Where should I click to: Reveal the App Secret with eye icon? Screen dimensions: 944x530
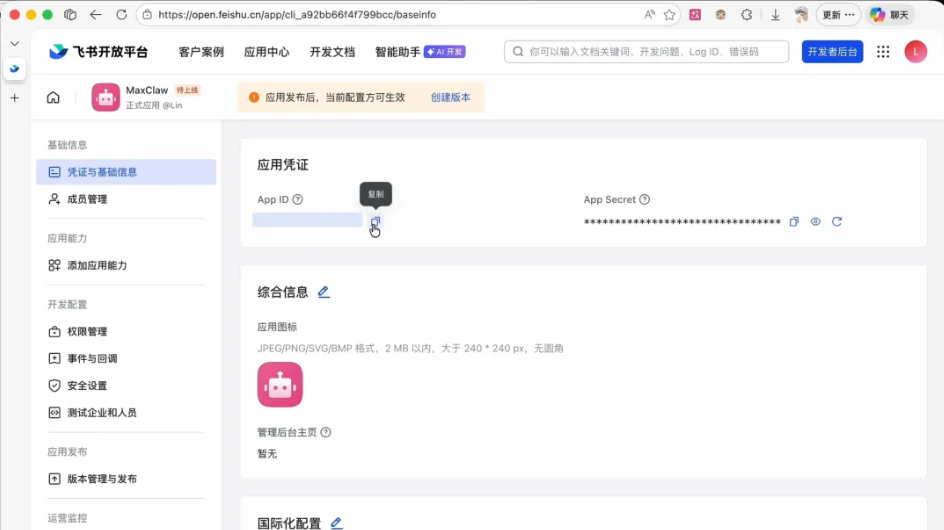coord(815,222)
